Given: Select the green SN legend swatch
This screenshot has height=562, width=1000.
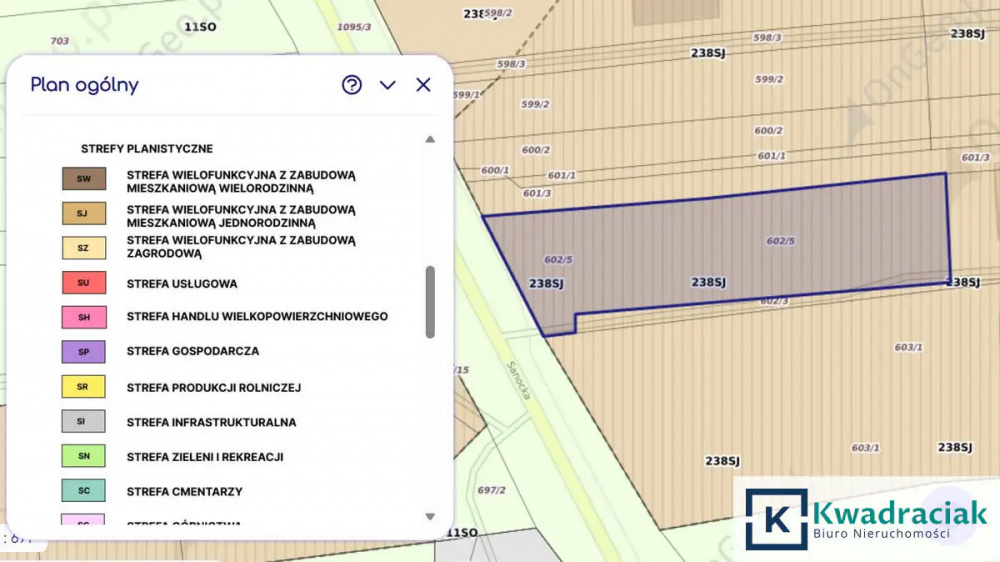Looking at the screenshot, I should pos(84,457).
